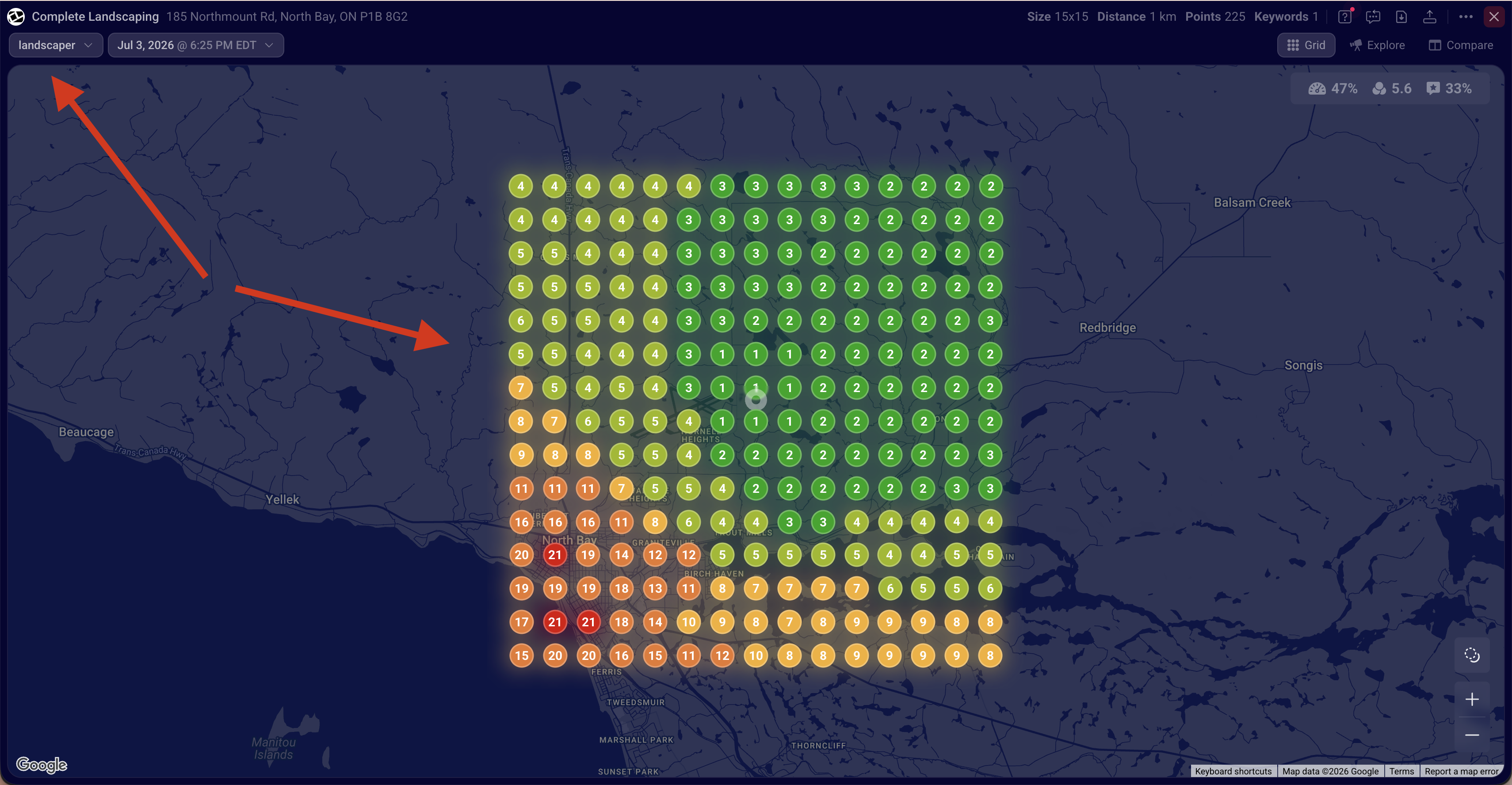Open the Terms link

[x=1401, y=771]
